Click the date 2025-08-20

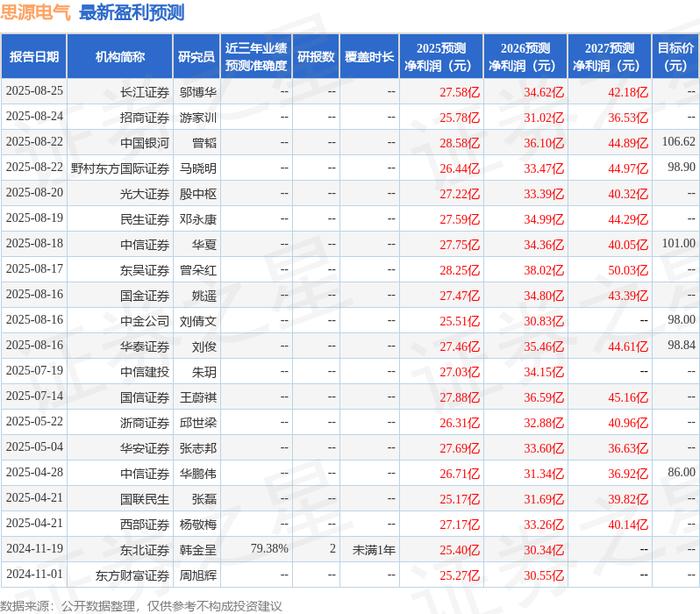(34, 193)
